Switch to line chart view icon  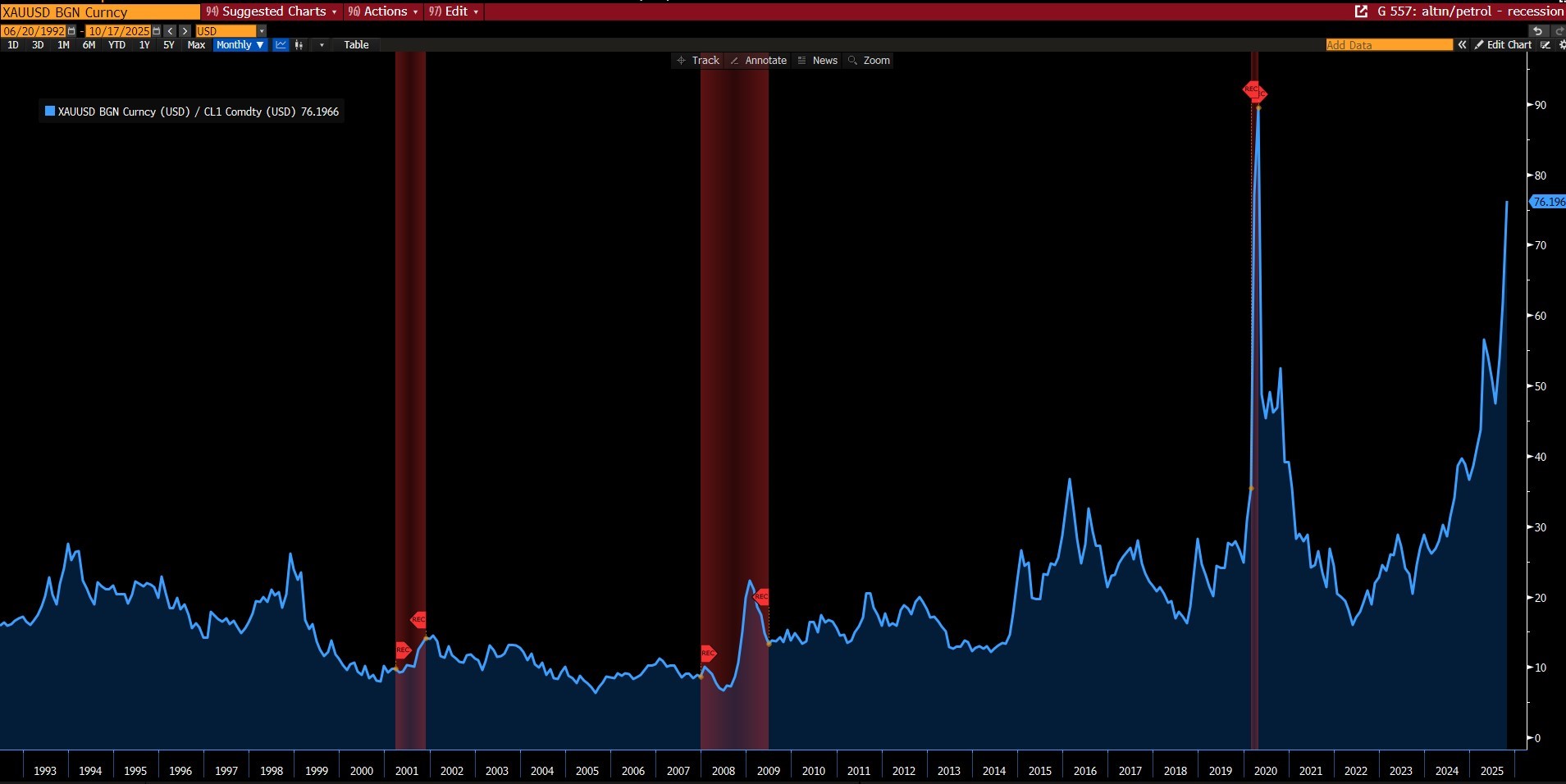click(281, 45)
